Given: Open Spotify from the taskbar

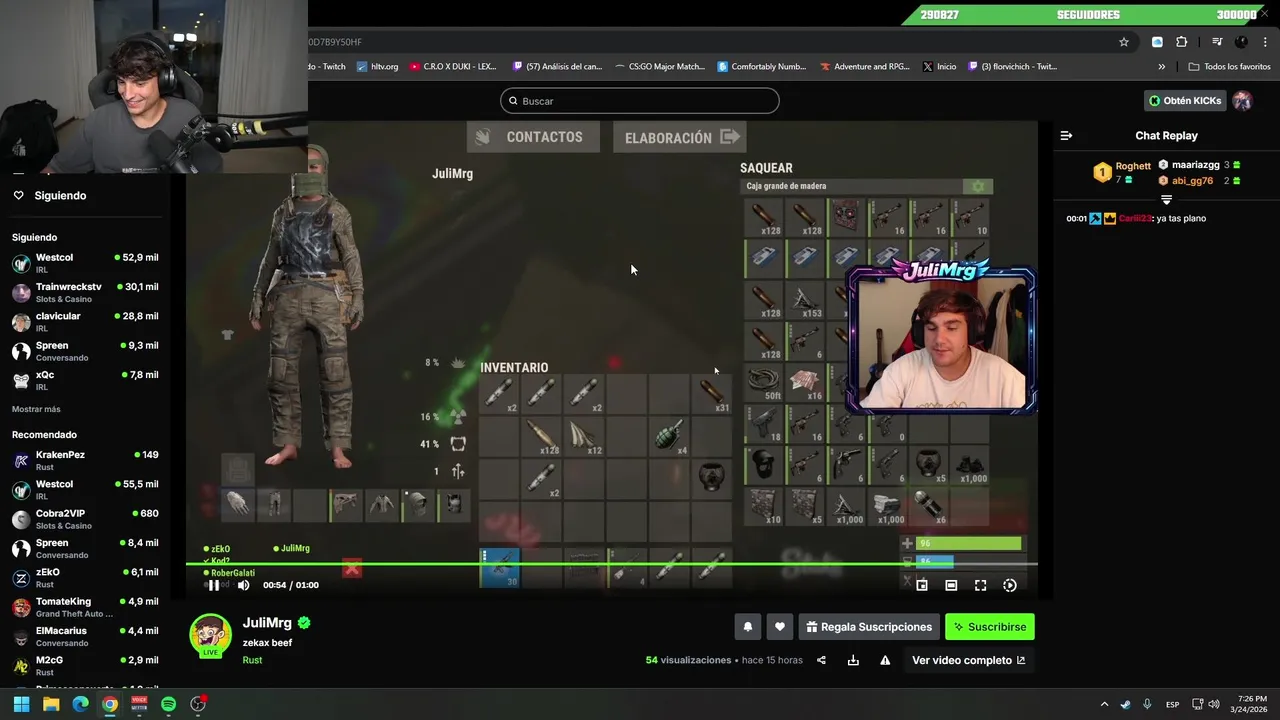Looking at the screenshot, I should coord(168,704).
